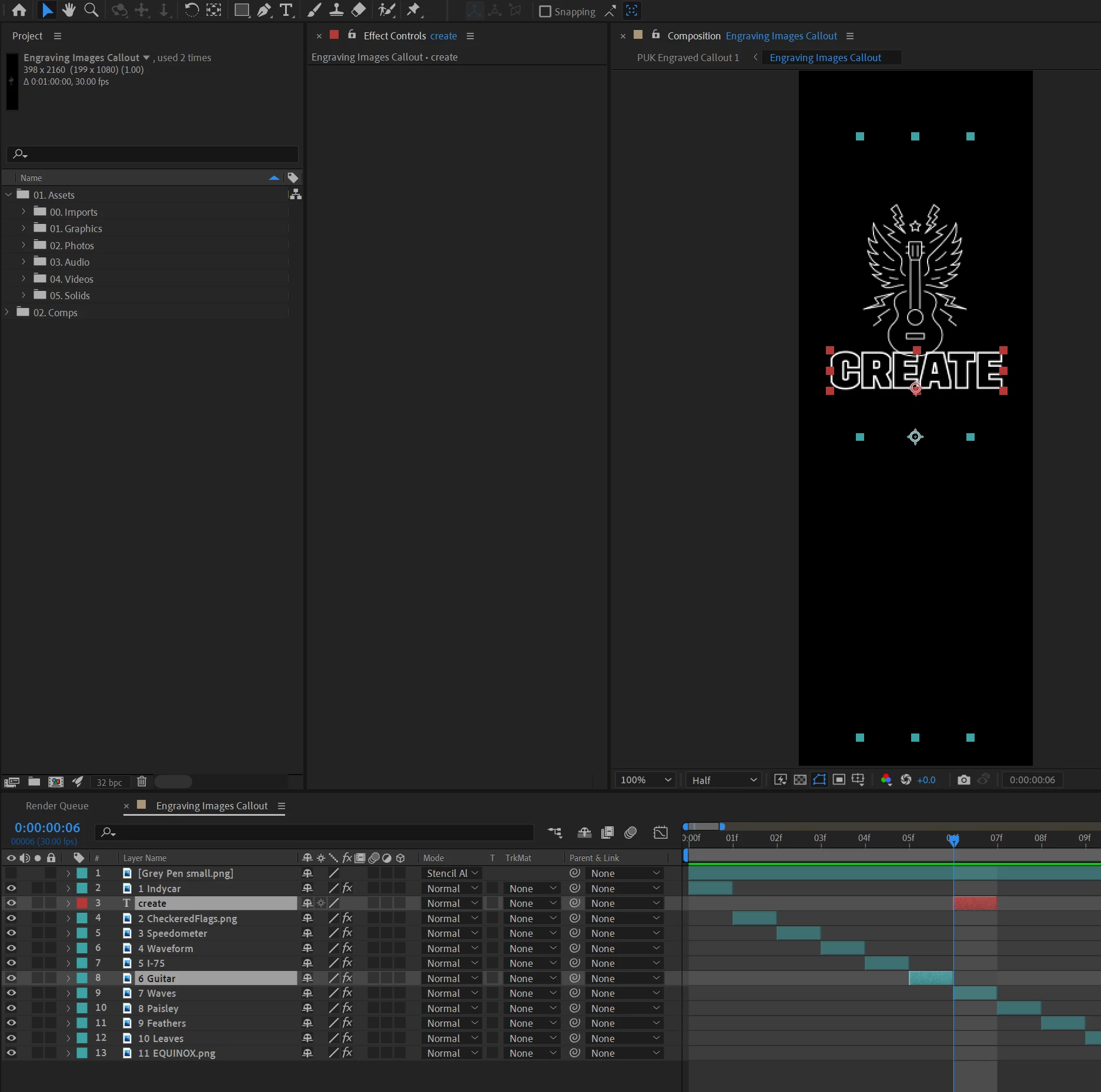Click the Project panel search field

153,154
